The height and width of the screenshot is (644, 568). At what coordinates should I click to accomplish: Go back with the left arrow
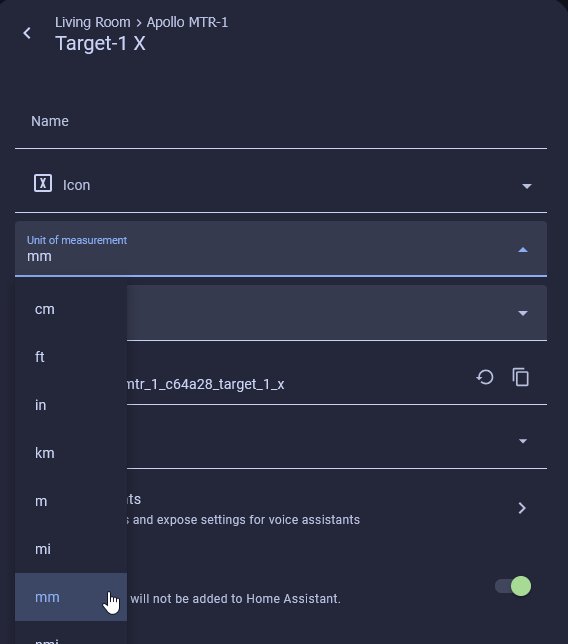pyautogui.click(x=27, y=33)
